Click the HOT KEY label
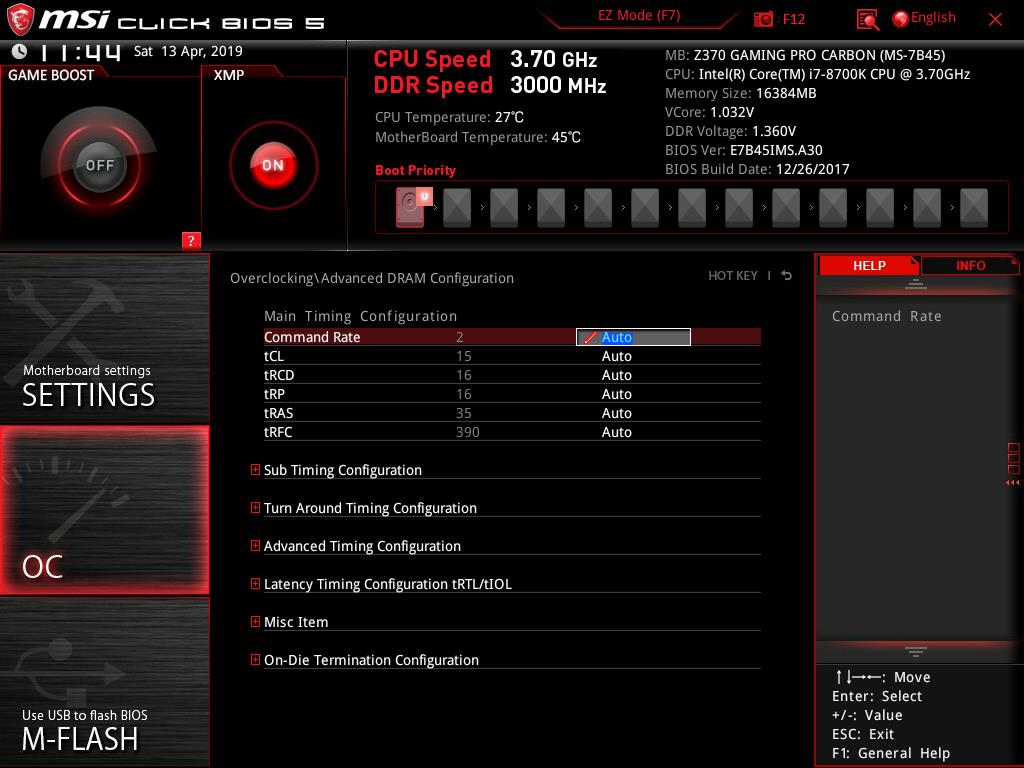Viewport: 1024px width, 768px height. coord(733,276)
